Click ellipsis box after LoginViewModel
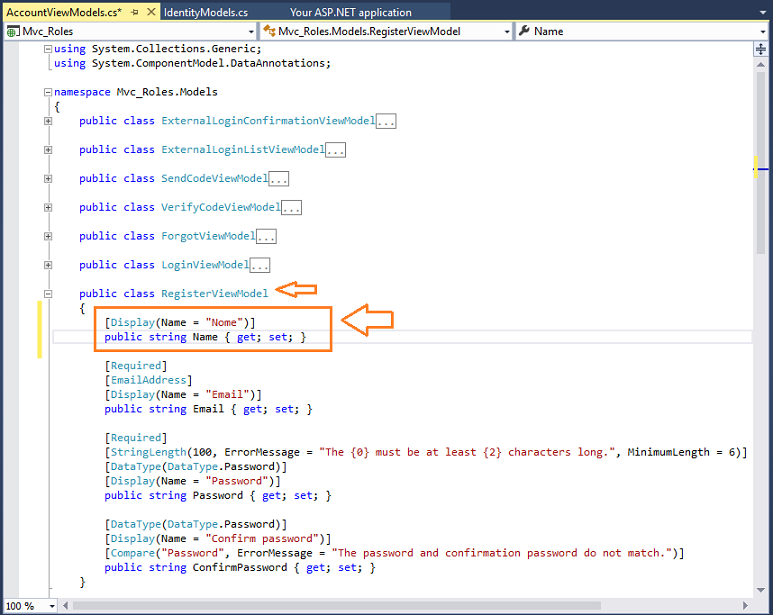Screen dimensions: 773x615 [x=260, y=265]
